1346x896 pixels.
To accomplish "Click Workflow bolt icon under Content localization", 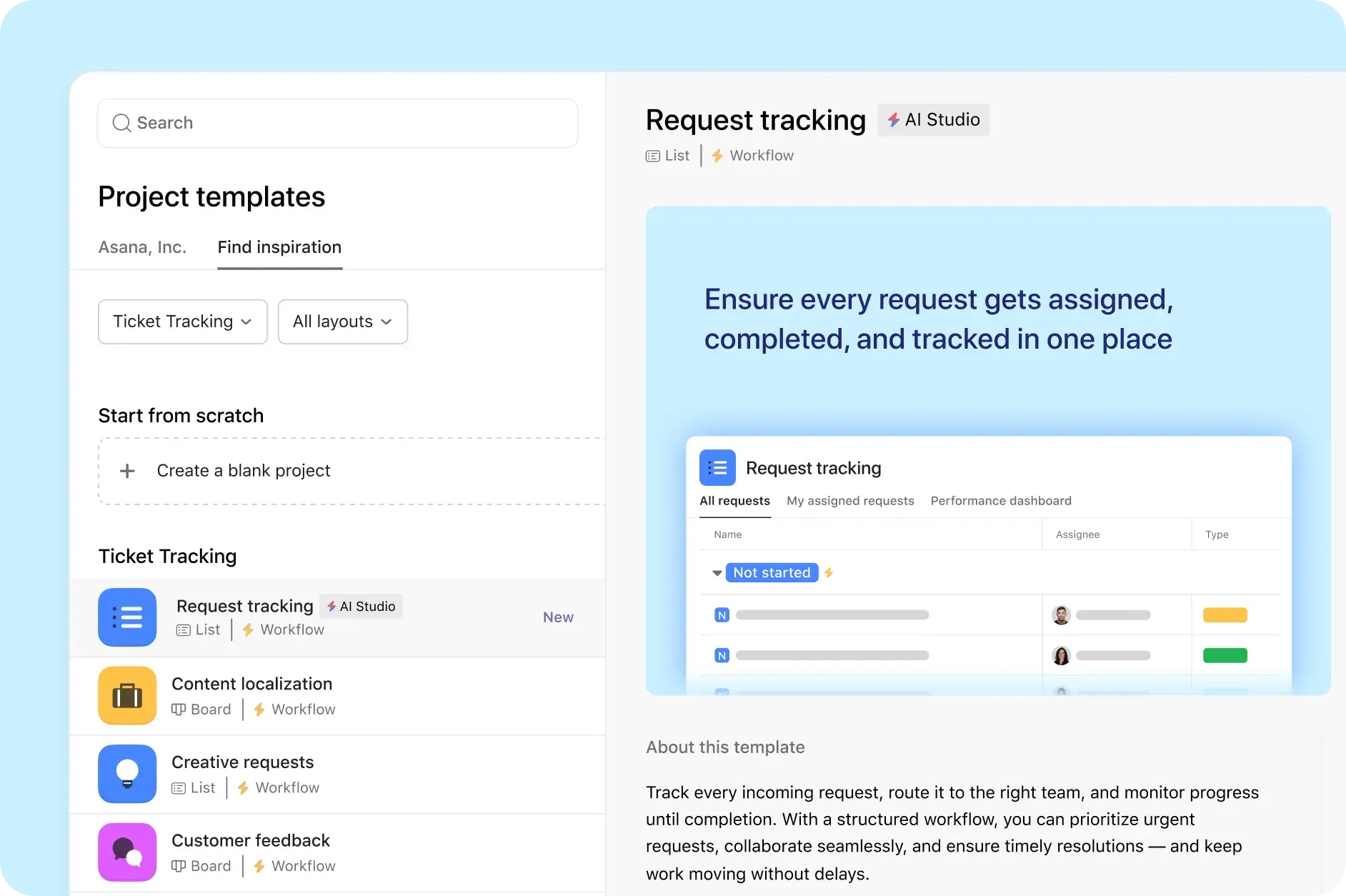I will coord(259,710).
